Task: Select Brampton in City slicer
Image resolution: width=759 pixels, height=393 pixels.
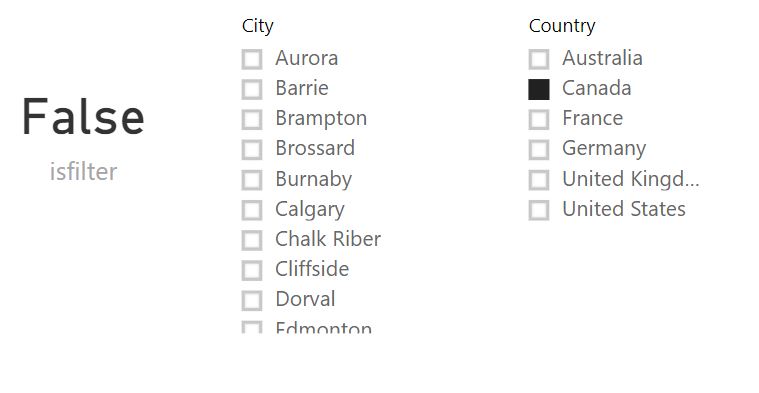Action: [252, 120]
